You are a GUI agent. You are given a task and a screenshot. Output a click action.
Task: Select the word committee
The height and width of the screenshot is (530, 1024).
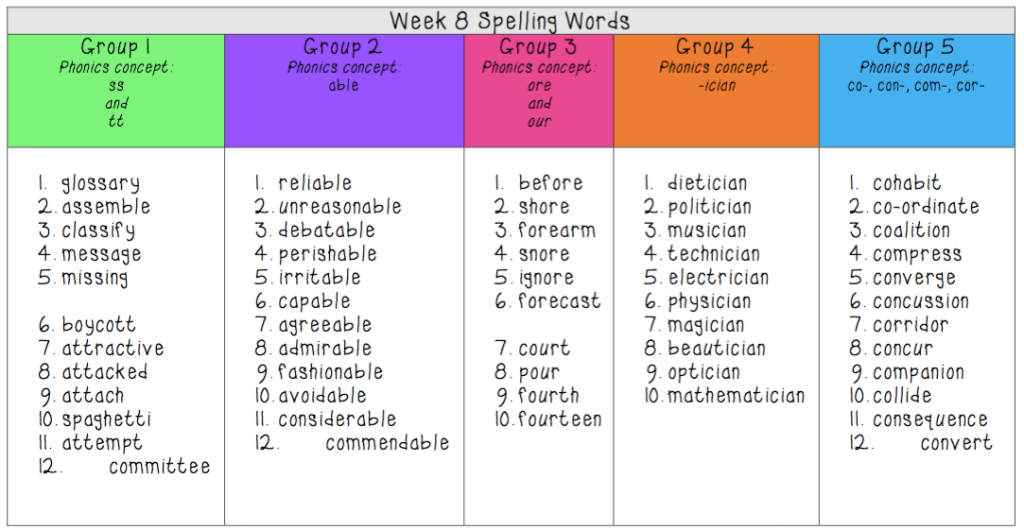click(159, 467)
